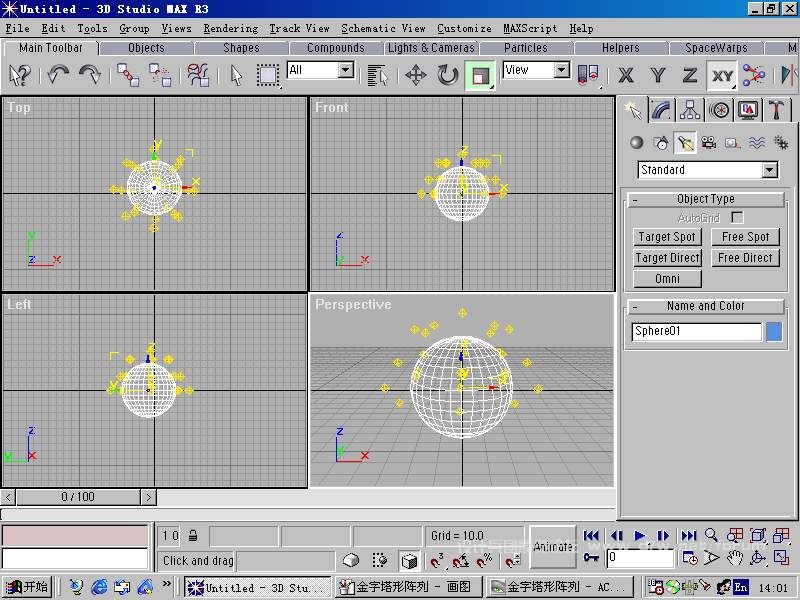The height and width of the screenshot is (600, 800).
Task: Switch to the Cameras category icon
Action: point(708,143)
